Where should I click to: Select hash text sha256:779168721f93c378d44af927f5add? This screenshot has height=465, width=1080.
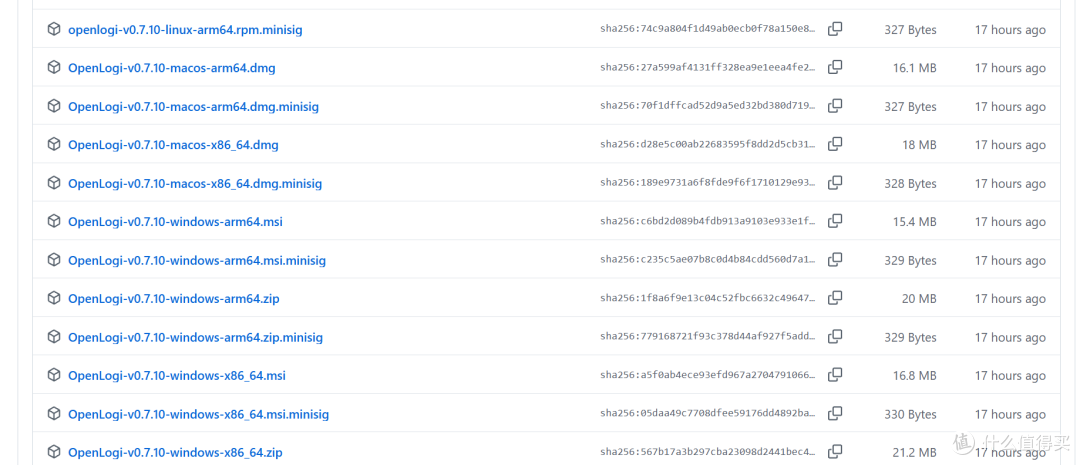click(x=707, y=337)
